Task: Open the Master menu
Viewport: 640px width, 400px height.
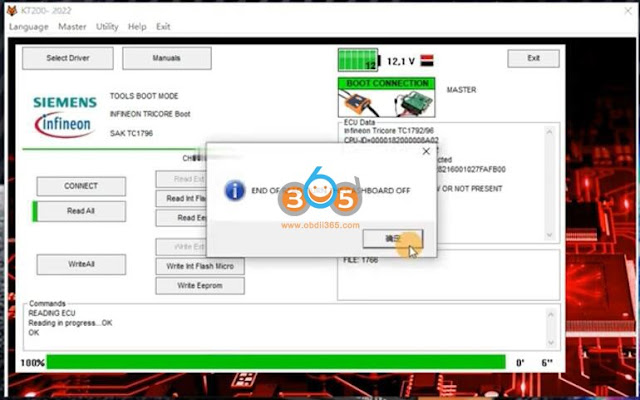Action: point(72,27)
